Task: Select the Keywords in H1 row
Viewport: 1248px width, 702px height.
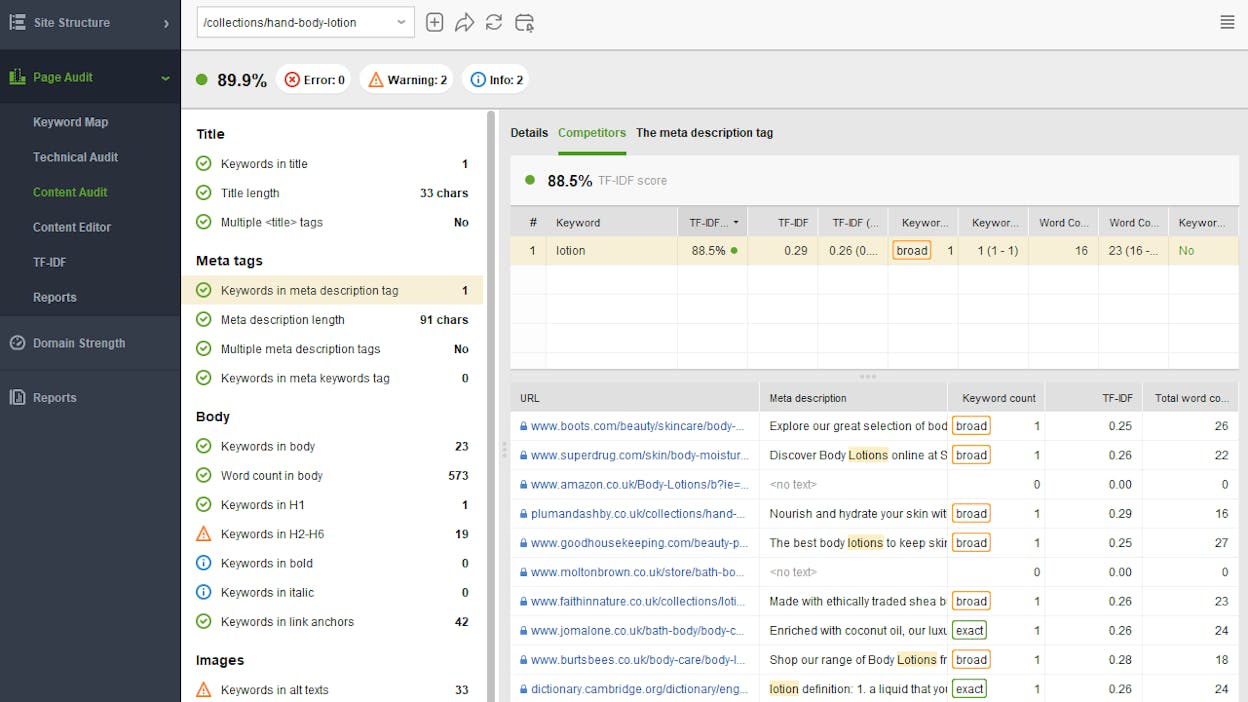Action: [x=332, y=505]
